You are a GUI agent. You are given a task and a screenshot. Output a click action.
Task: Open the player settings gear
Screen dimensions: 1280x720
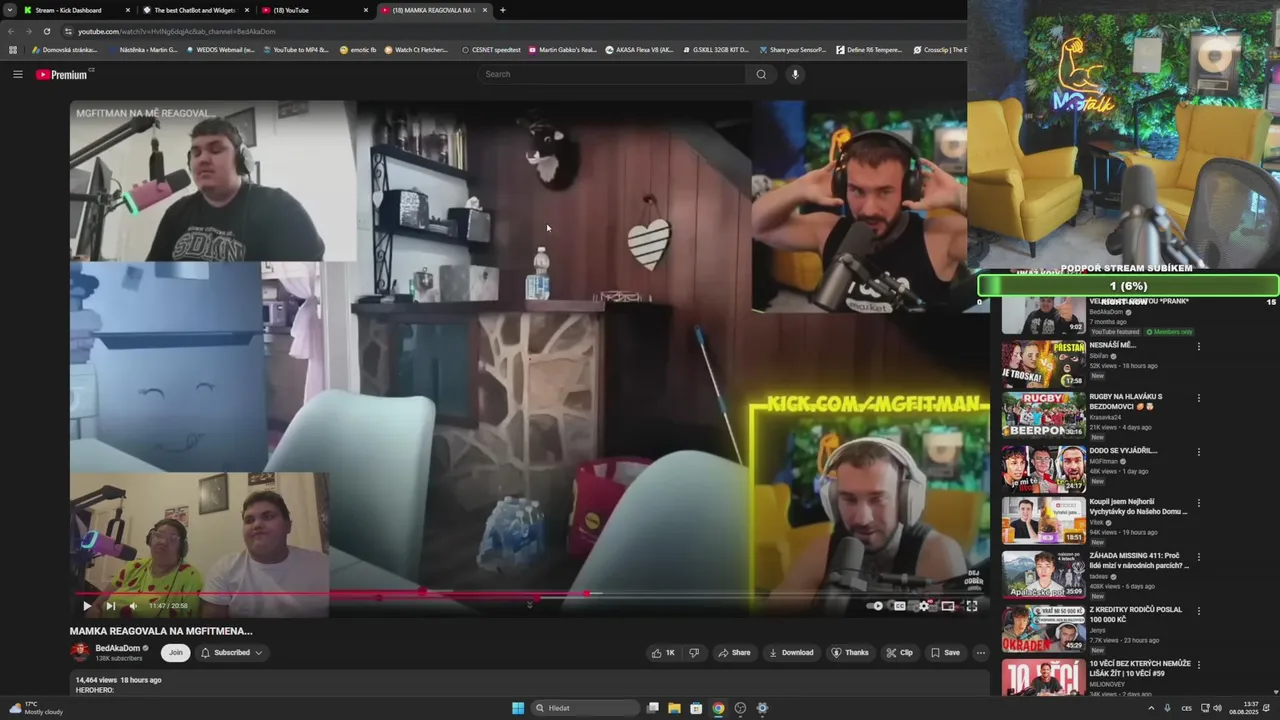924,605
